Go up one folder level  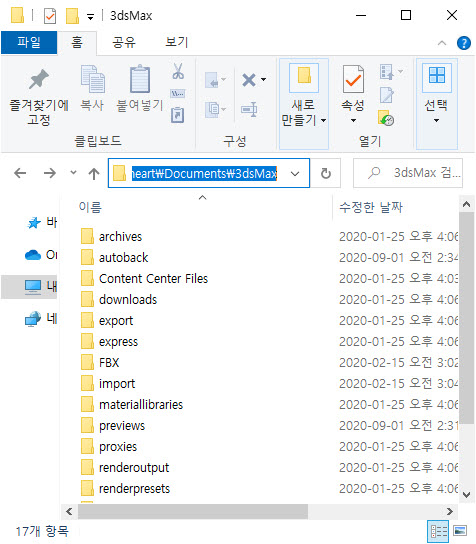94,173
